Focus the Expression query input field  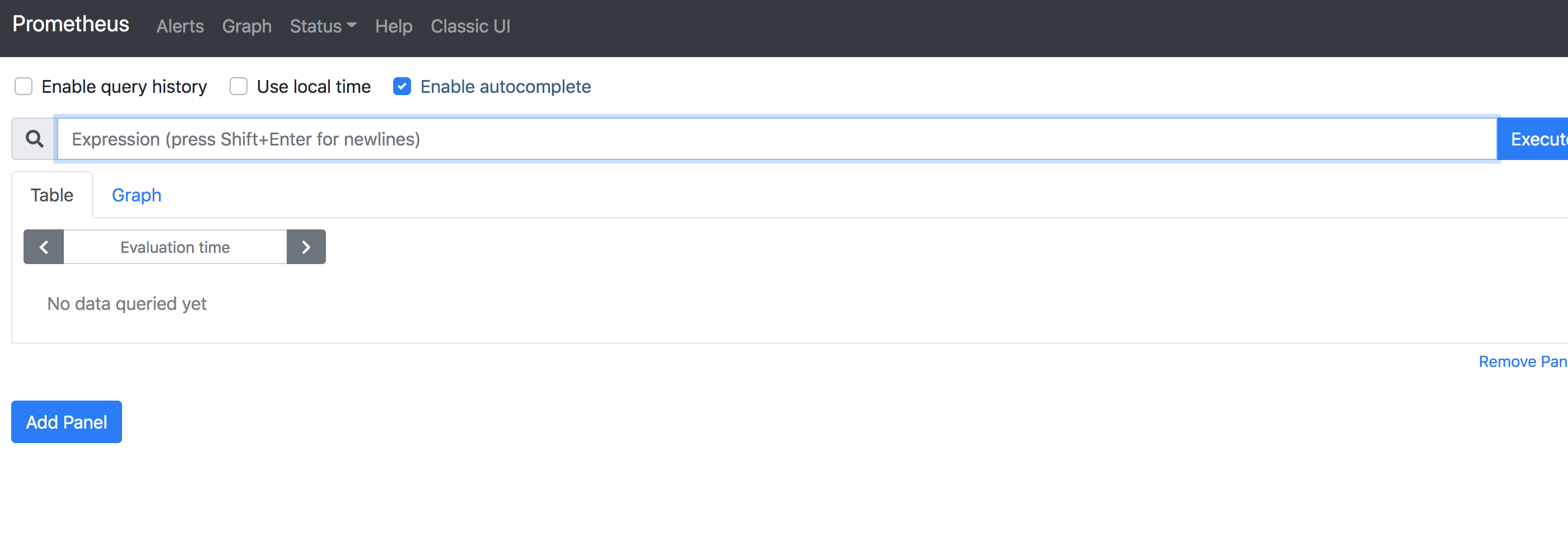pos(777,139)
